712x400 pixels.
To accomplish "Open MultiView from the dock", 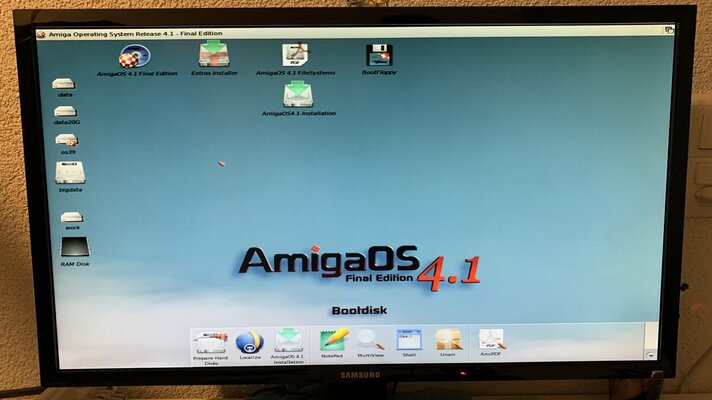I will coord(371,340).
